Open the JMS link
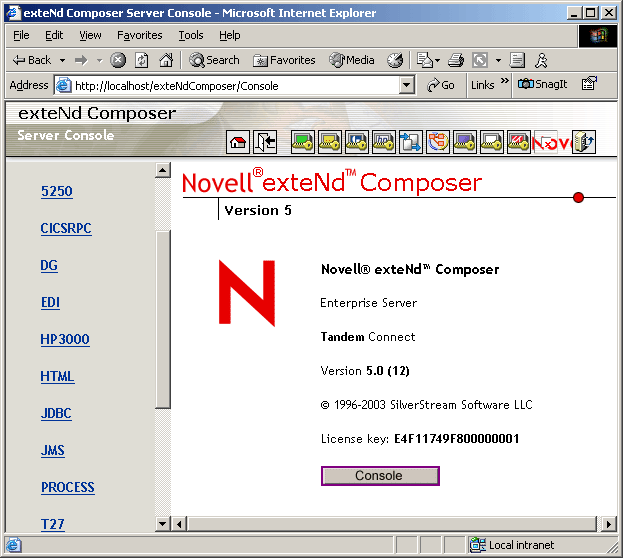This screenshot has height=558, width=623. (52, 450)
